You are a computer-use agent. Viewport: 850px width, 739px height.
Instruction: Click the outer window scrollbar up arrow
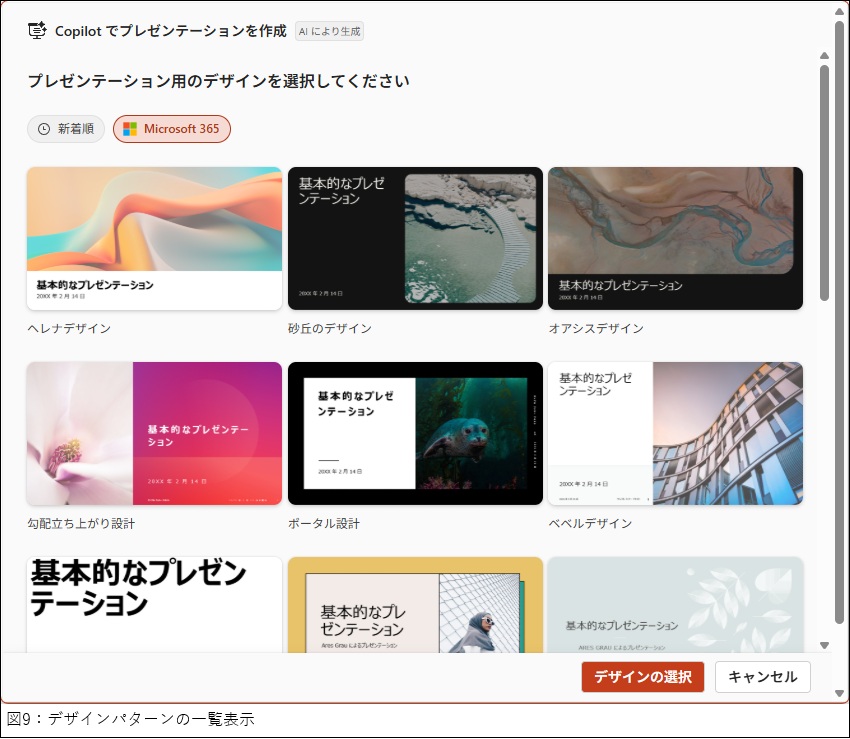(x=841, y=12)
